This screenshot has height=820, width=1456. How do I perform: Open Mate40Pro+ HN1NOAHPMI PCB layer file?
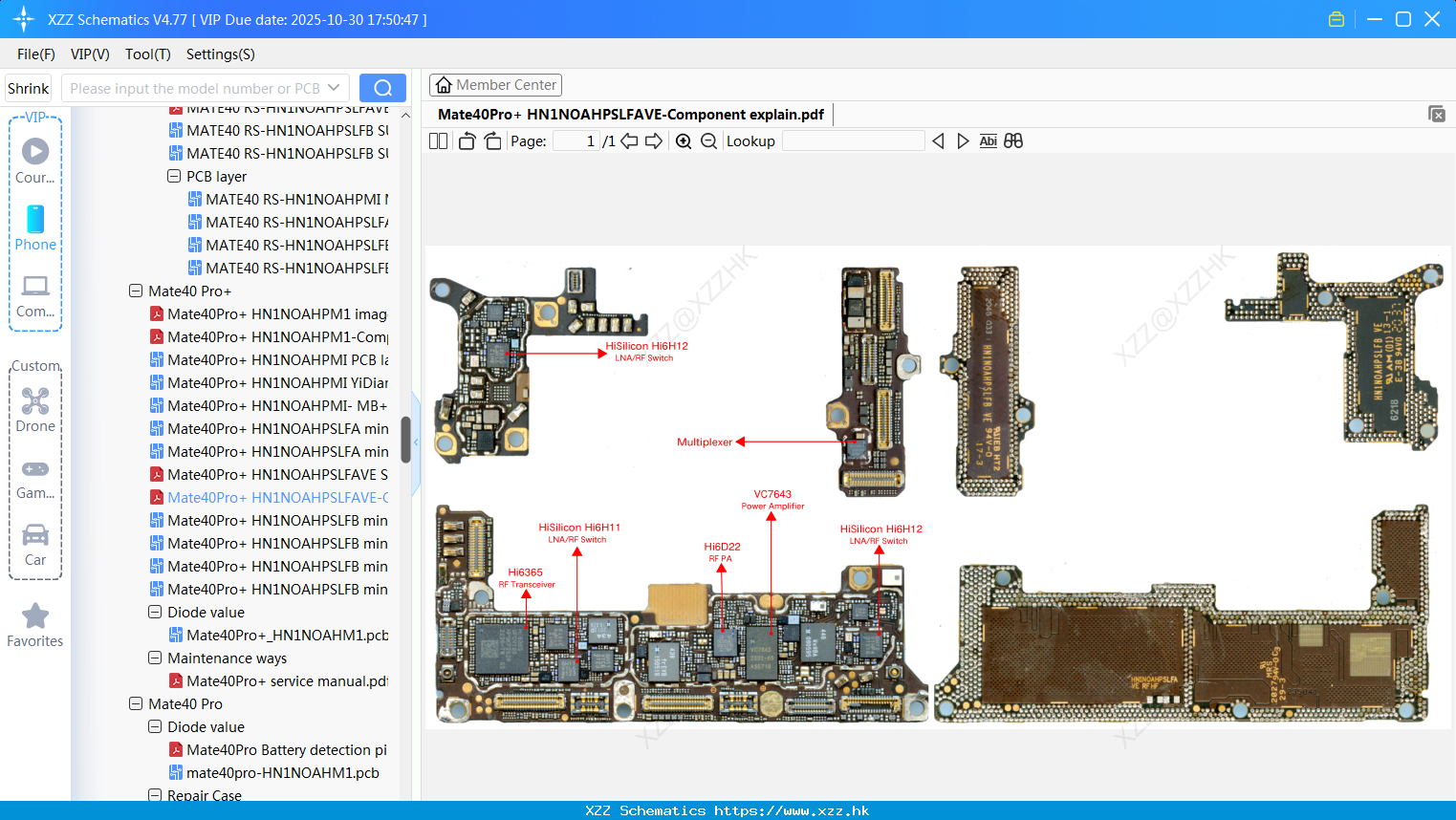click(x=269, y=359)
